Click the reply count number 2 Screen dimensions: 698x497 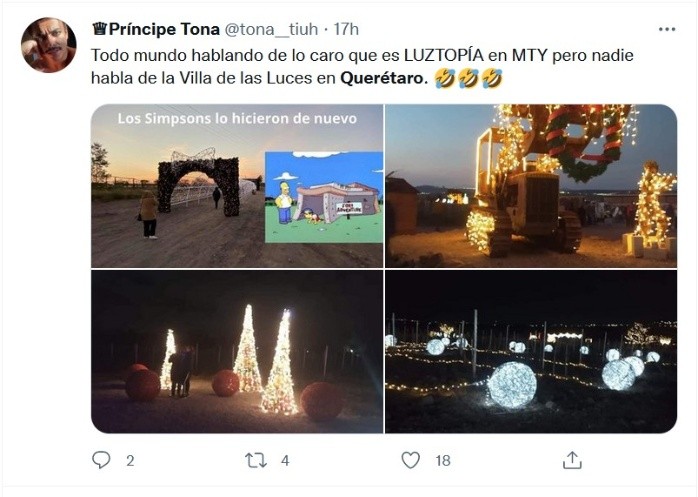(130, 460)
